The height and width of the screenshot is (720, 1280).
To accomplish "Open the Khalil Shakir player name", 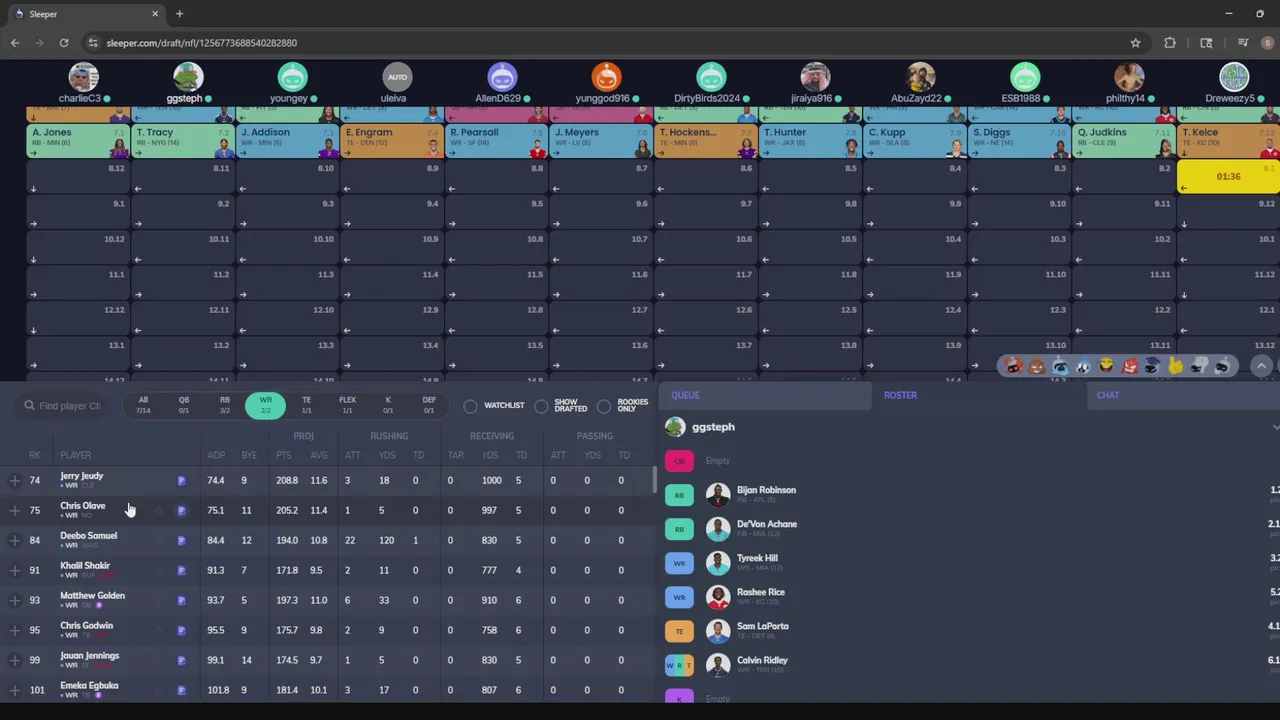I will 85,566.
